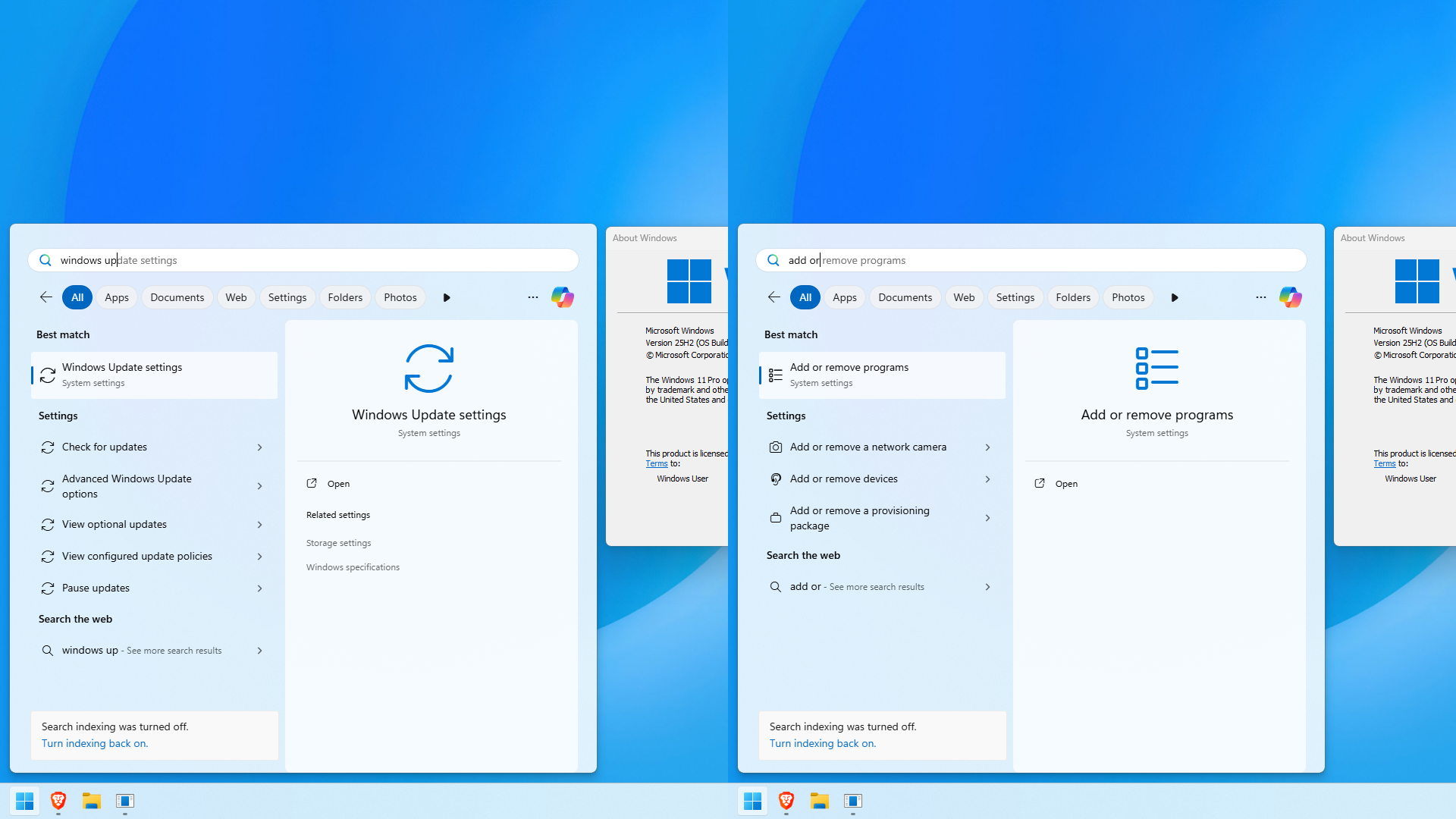The width and height of the screenshot is (1456, 819).
Task: Open File Explorer from the left screen's taskbar
Action: (x=92, y=801)
